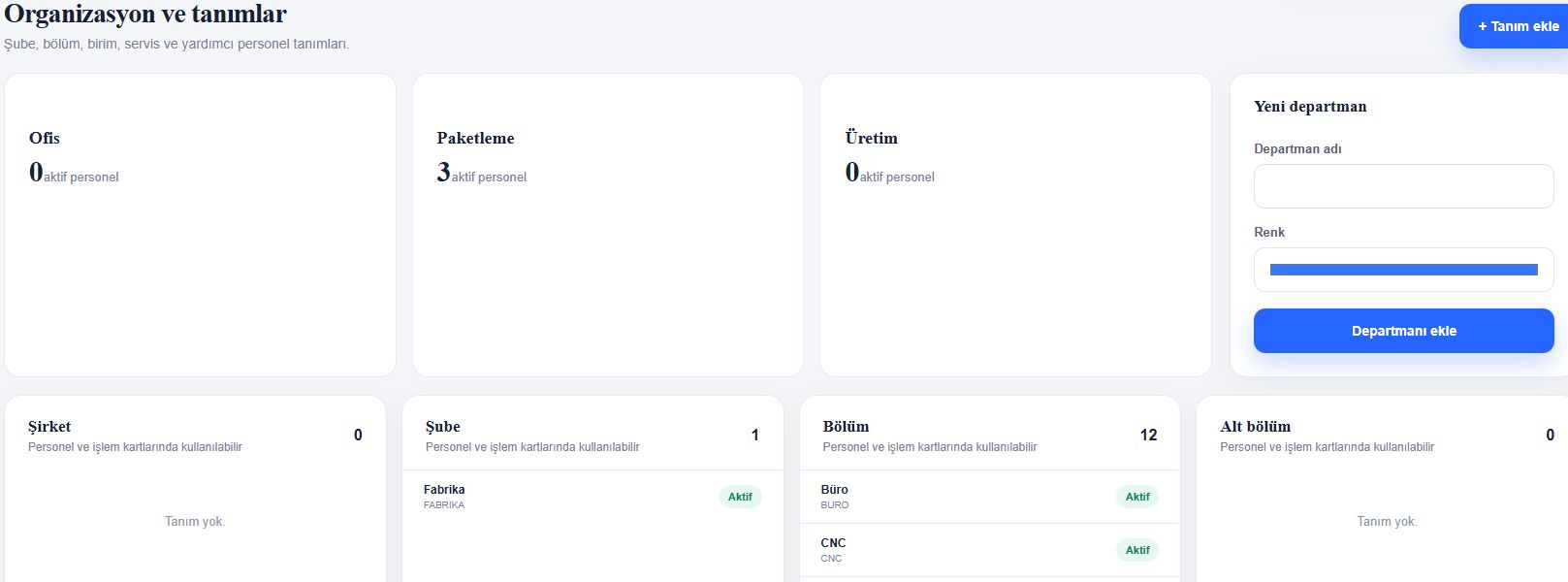The image size is (1568, 582).
Task: Click the Aktif badge on the Büro row
Action: click(x=1137, y=497)
